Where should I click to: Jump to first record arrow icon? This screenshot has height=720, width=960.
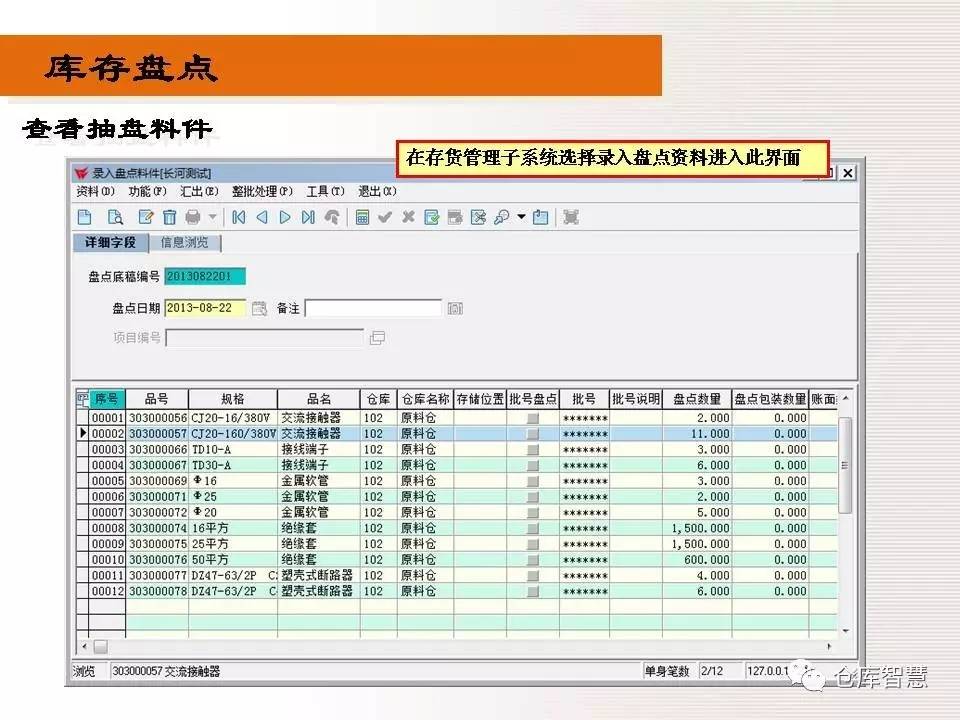tap(239, 217)
